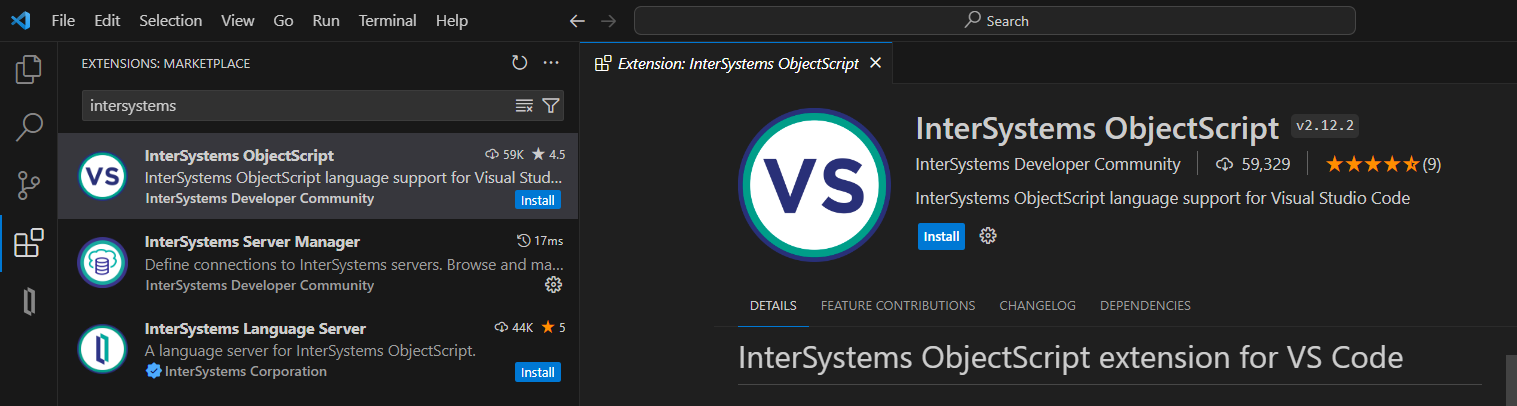Screen dimensions: 1517x406
Task: Open the Help menu
Action: pyautogui.click(x=452, y=20)
